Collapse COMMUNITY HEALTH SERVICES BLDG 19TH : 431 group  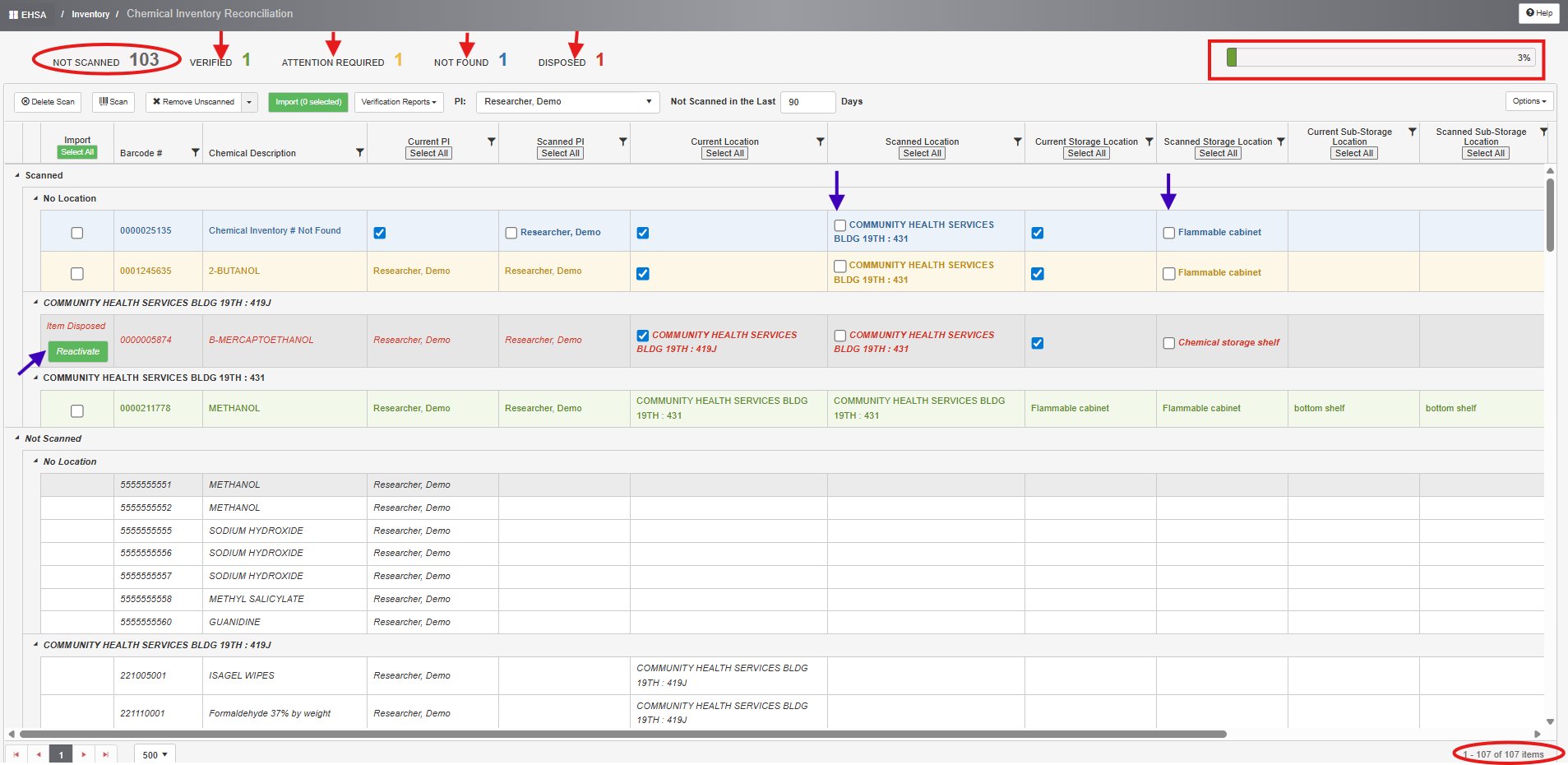pyautogui.click(x=35, y=378)
